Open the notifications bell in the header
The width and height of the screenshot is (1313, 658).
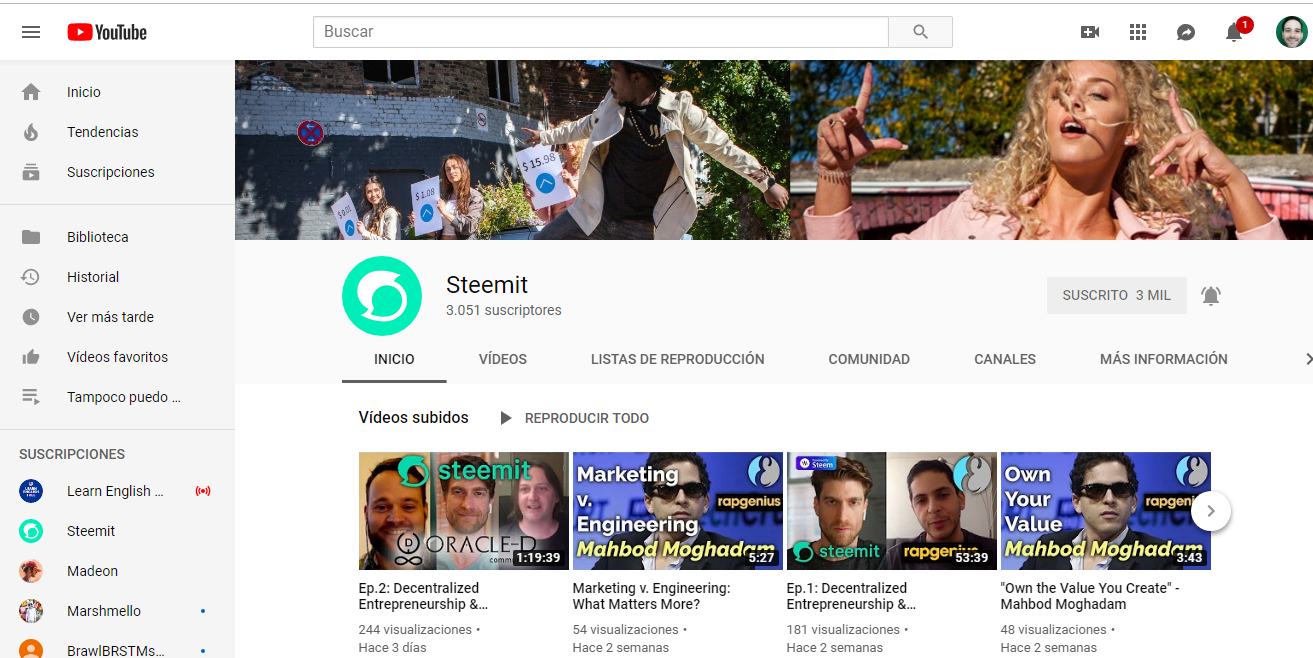(x=1234, y=32)
